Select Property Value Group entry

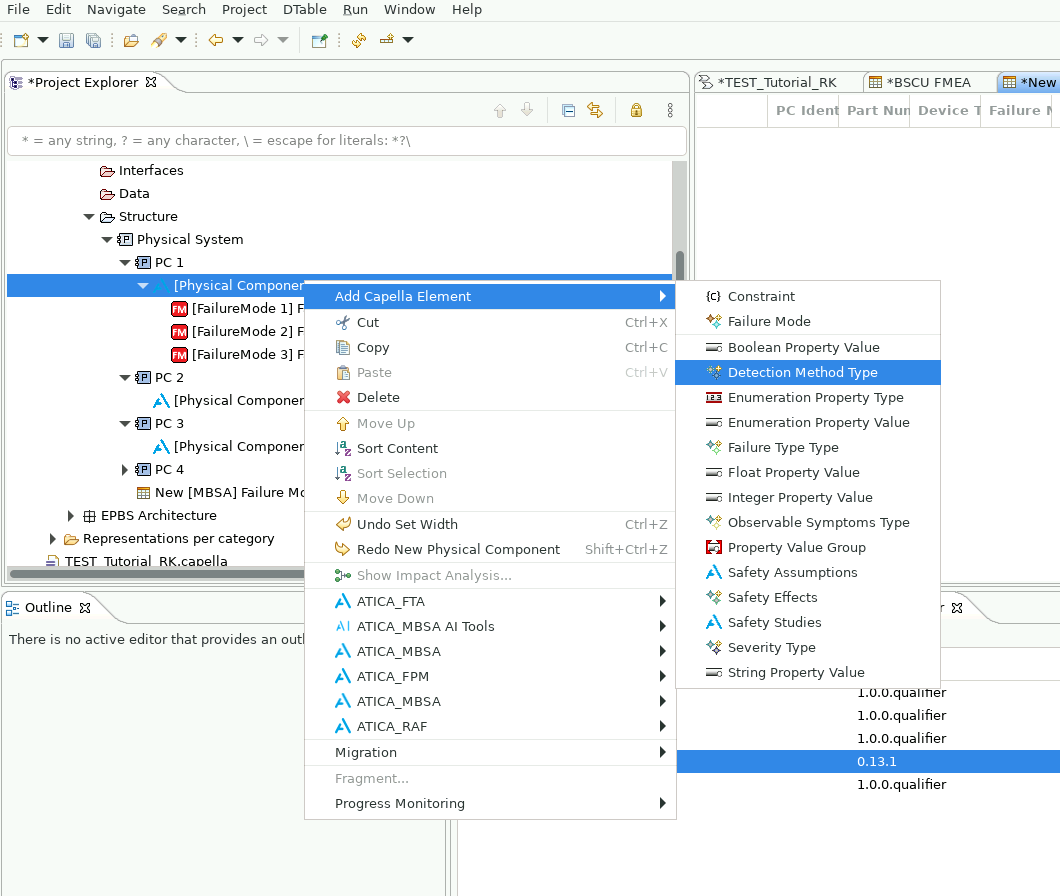click(x=808, y=548)
